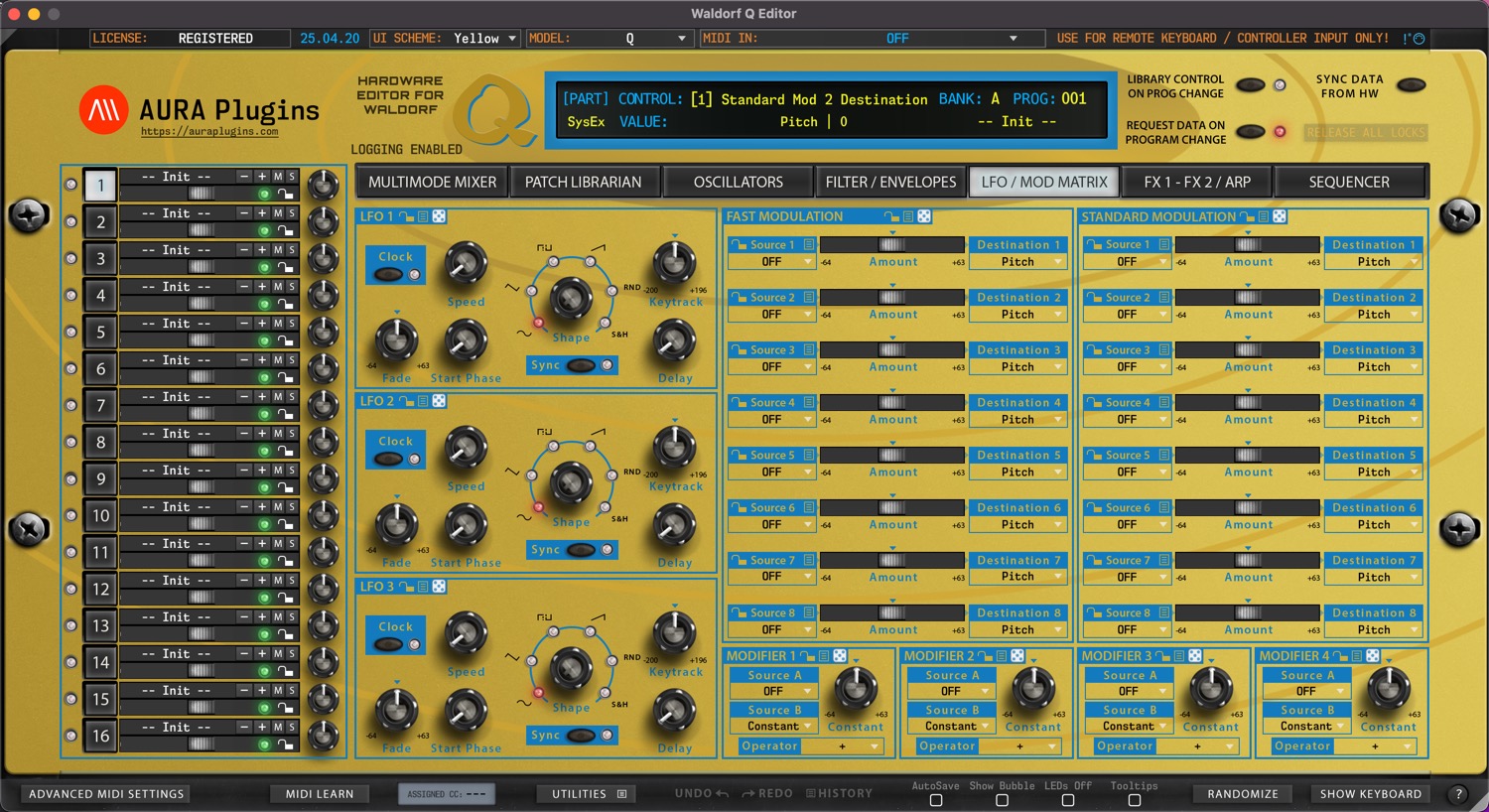Image resolution: width=1489 pixels, height=812 pixels.
Task: Click Show Keyboard button
Action: click(x=1371, y=794)
